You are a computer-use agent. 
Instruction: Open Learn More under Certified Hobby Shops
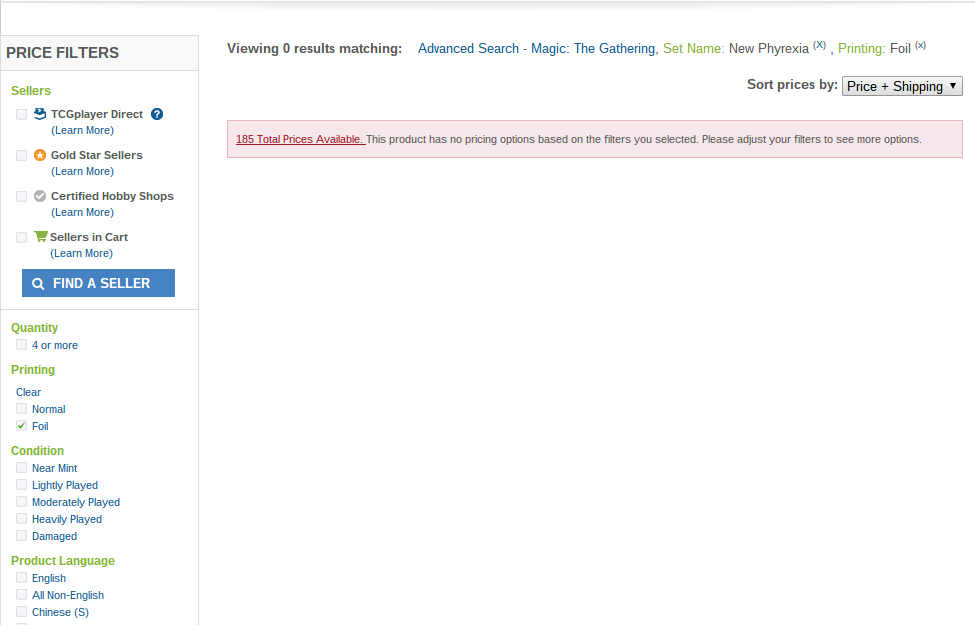[x=82, y=212]
